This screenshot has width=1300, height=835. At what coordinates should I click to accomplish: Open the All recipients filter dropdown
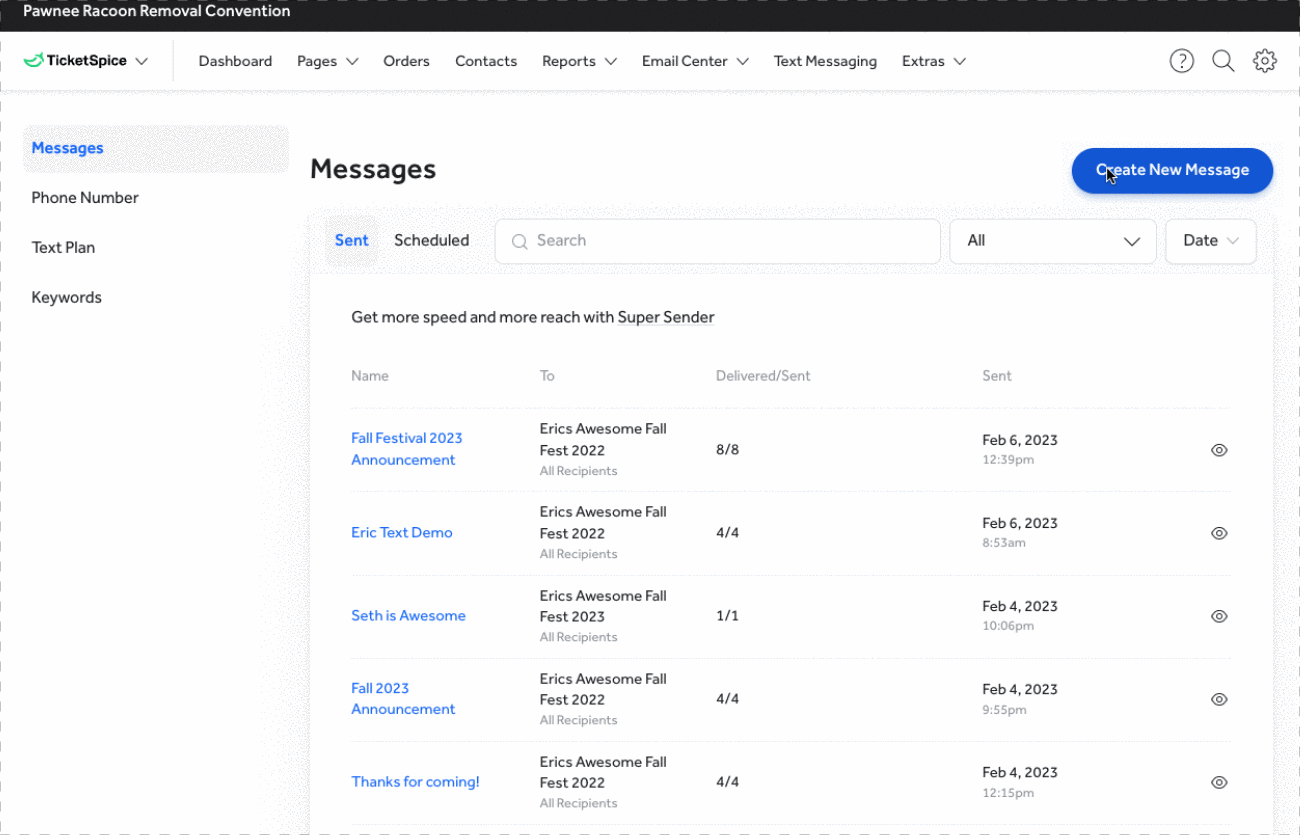[x=1053, y=241]
